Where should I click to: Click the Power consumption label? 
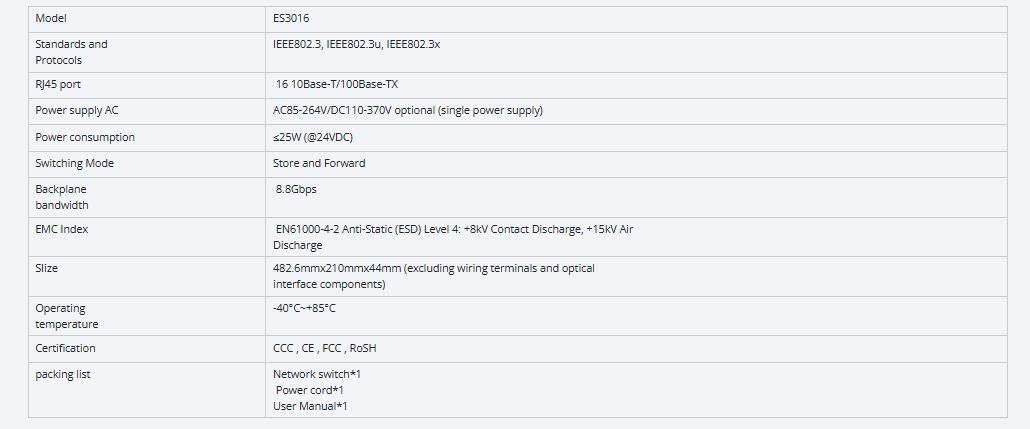[x=85, y=137]
